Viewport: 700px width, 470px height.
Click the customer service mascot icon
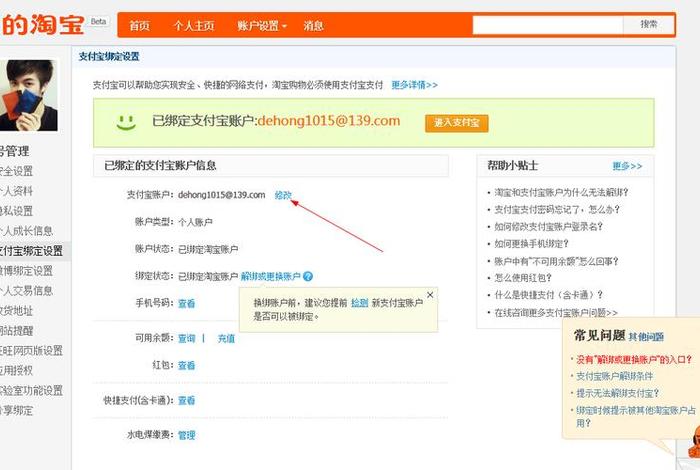[693, 440]
